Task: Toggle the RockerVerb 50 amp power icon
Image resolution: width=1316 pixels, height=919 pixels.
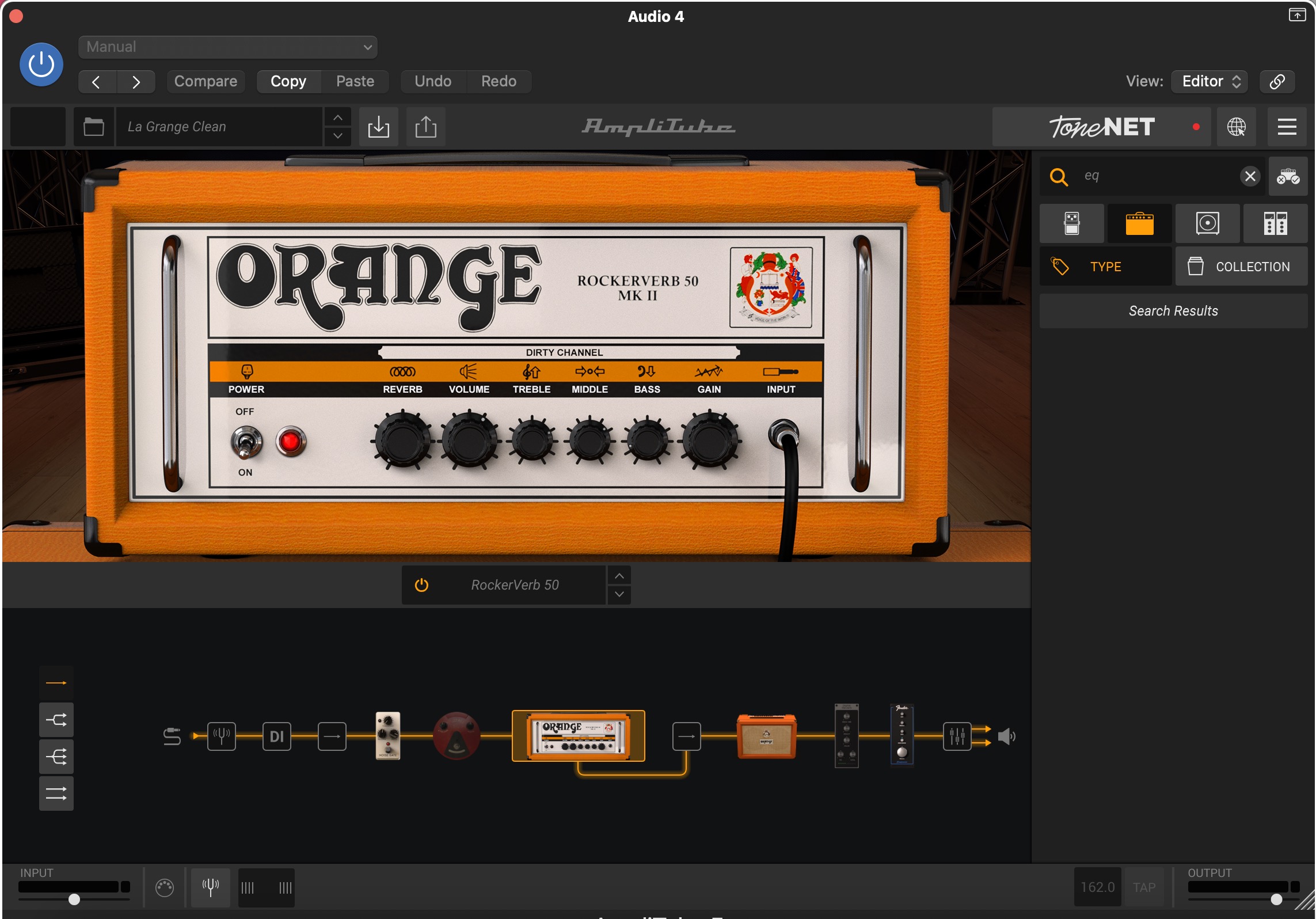Action: pyautogui.click(x=421, y=586)
